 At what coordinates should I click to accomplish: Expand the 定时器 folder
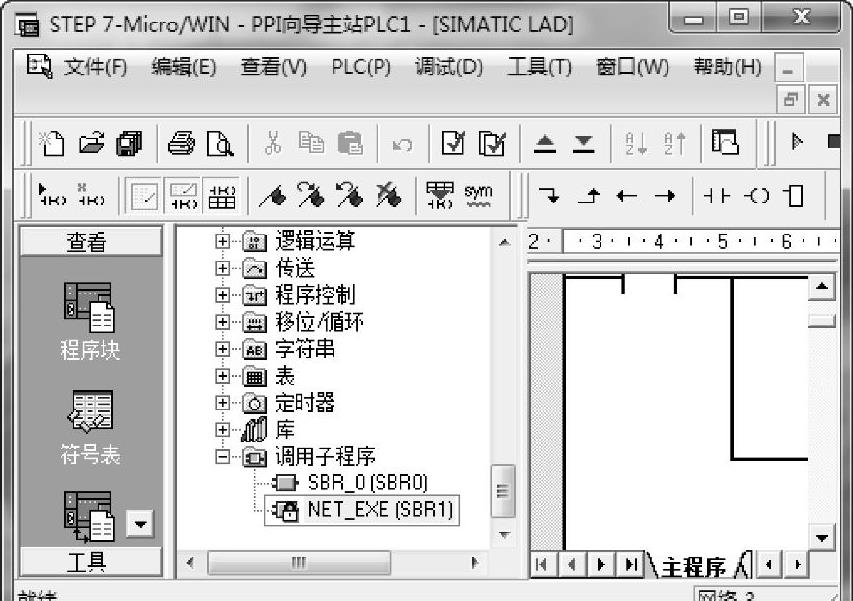pyautogui.click(x=222, y=402)
